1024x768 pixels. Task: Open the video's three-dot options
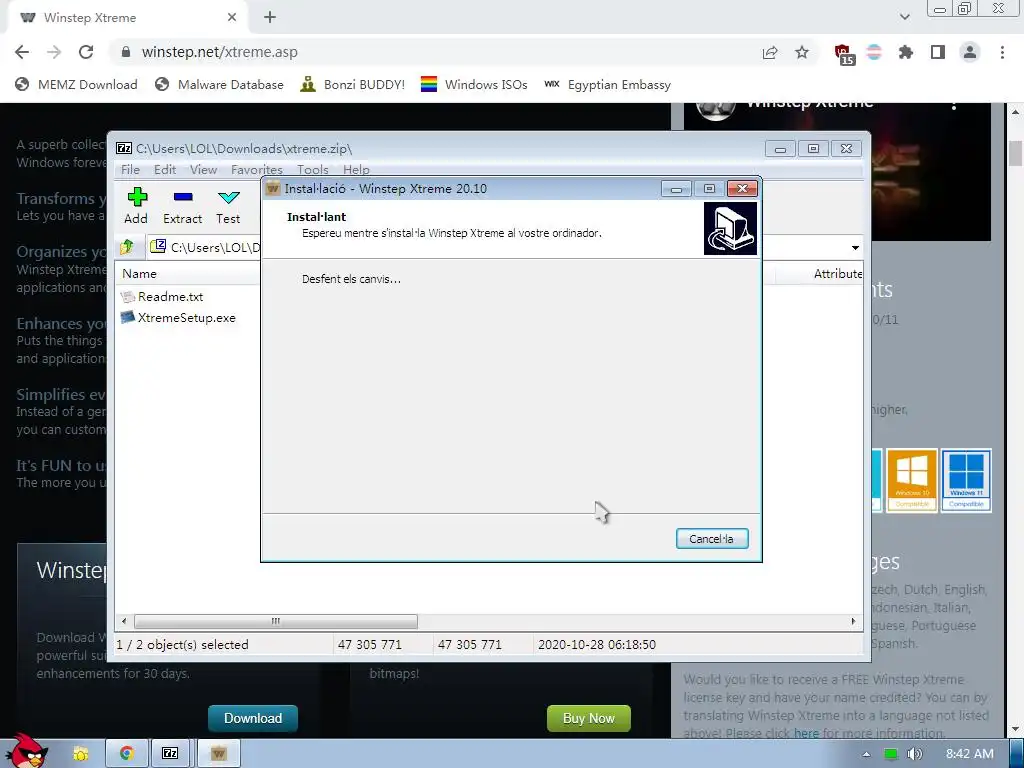pyautogui.click(x=954, y=105)
